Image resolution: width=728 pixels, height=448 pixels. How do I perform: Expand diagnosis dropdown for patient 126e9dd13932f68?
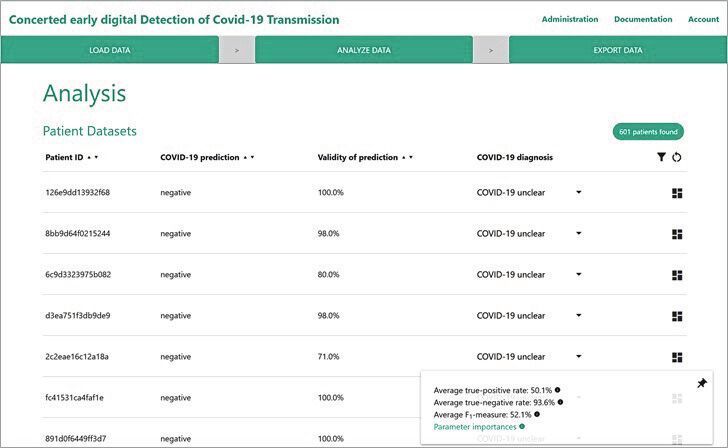[x=578, y=192]
